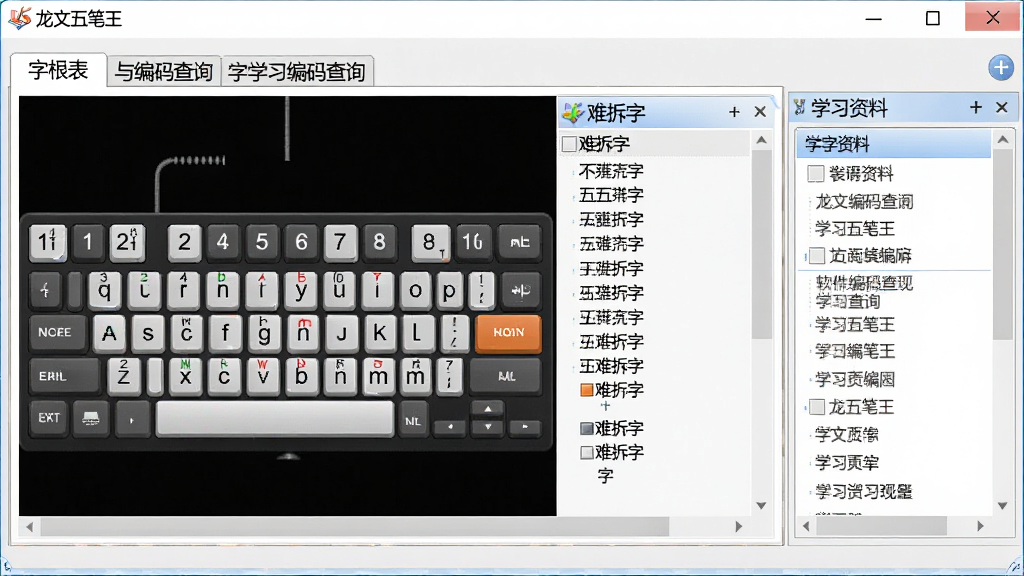Image resolution: width=1024 pixels, height=576 pixels.
Task: Click the A key on the keyboard
Action: tap(109, 333)
